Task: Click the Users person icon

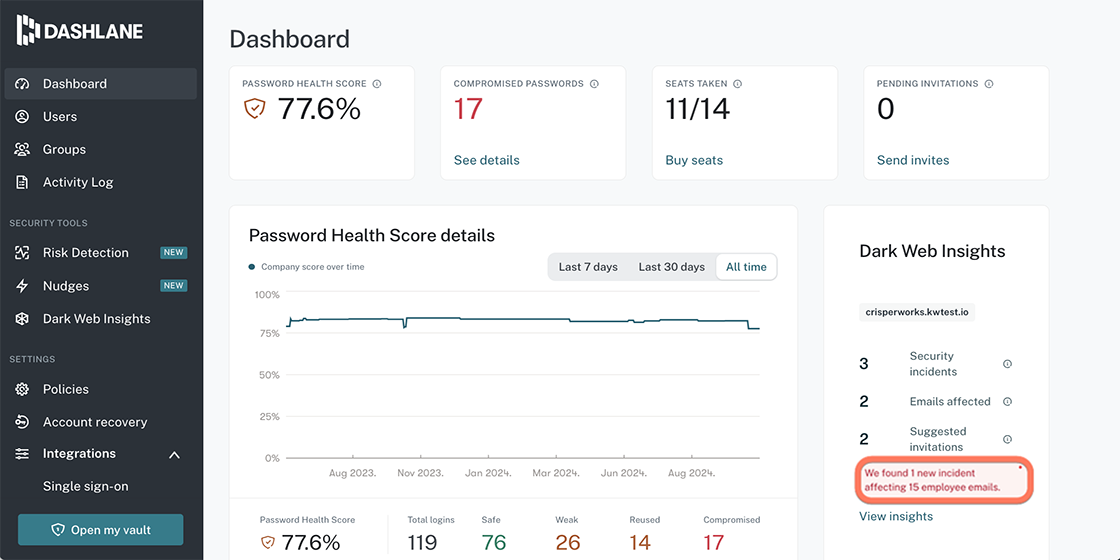Action: (22, 116)
